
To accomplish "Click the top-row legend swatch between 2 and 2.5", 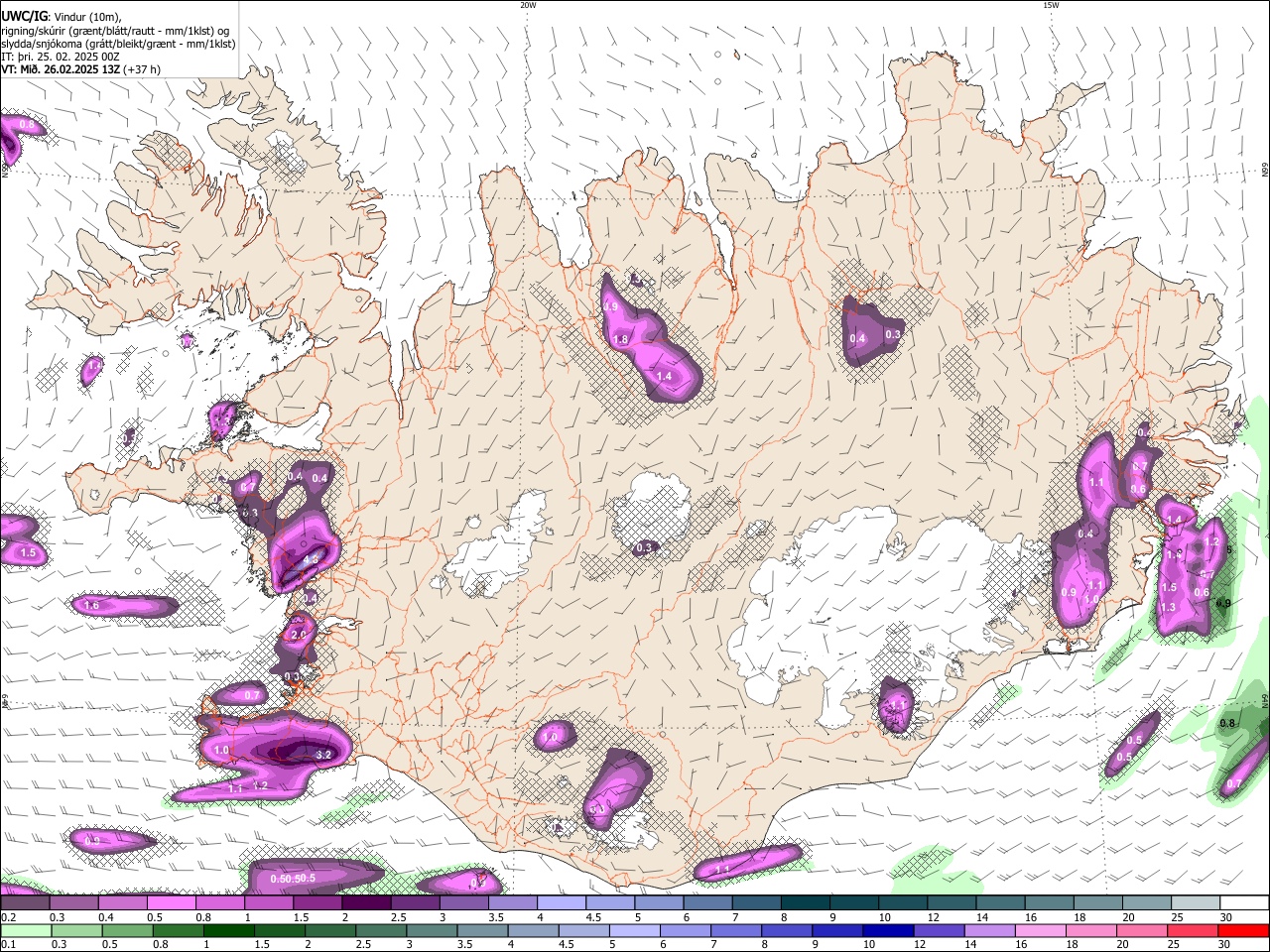I will pos(366,903).
